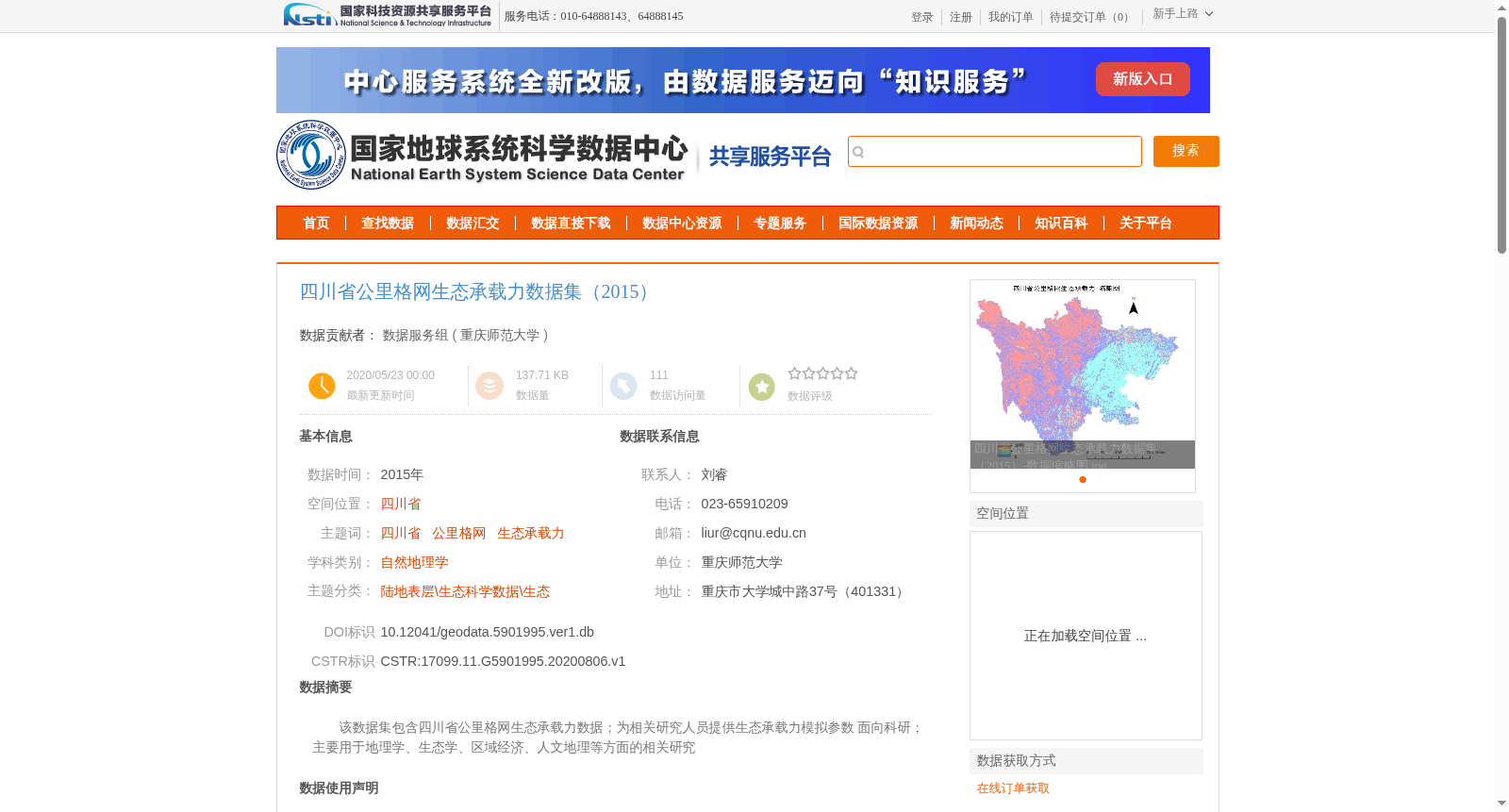Rate dataset with the third star
The height and width of the screenshot is (812, 1509).
click(823, 373)
